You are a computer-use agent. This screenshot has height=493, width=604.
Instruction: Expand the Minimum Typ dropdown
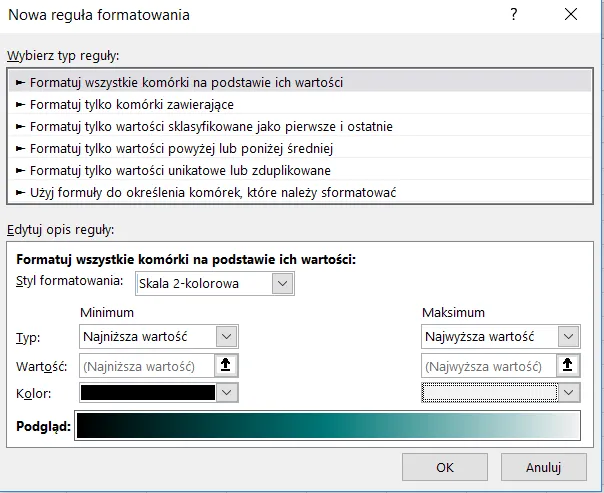227,337
